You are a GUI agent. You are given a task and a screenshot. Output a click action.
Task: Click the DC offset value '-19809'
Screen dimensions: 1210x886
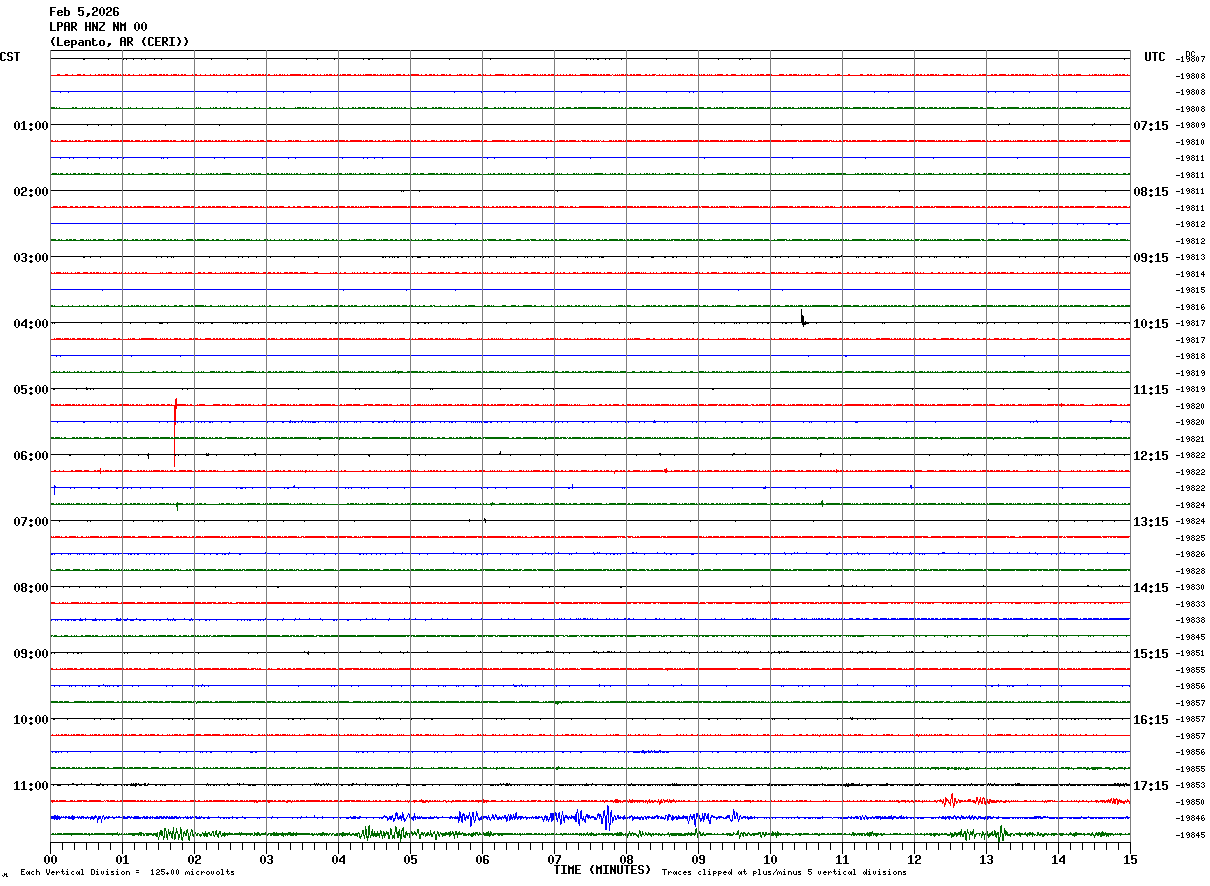(x=1191, y=126)
